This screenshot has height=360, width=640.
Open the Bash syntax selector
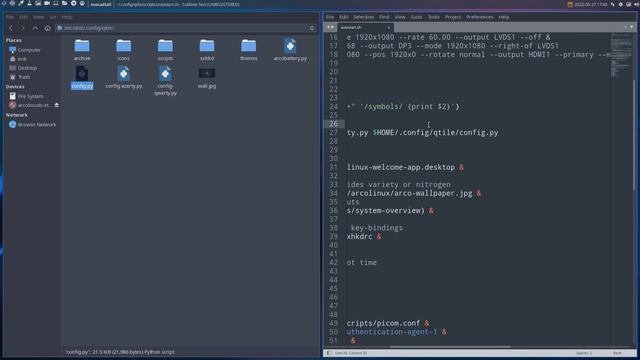point(617,353)
